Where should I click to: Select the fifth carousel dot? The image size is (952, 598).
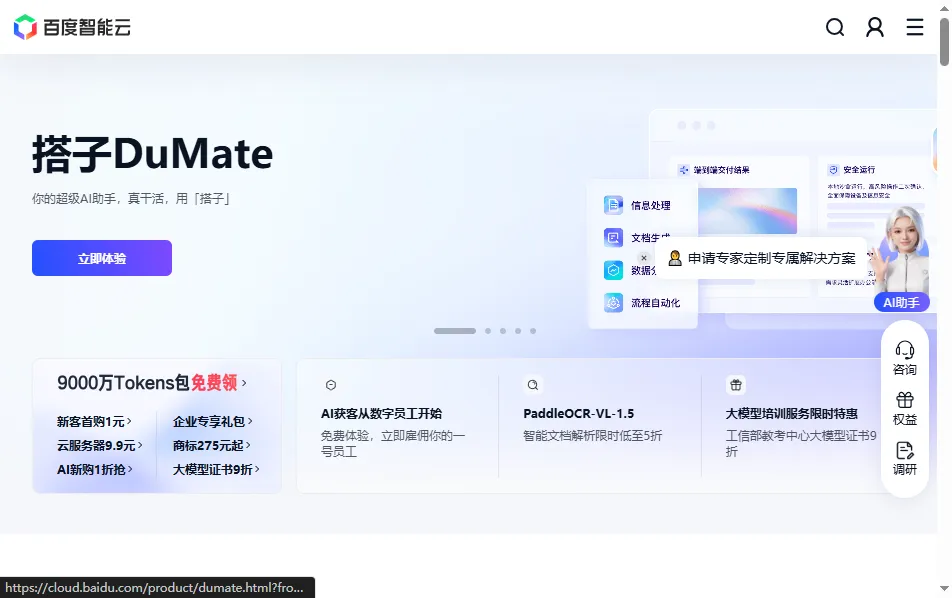(533, 331)
